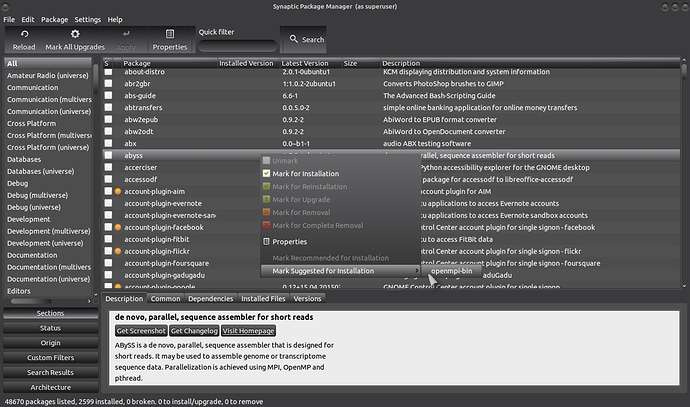
Task: Click the Mark for Upgrade icon in the context menu
Action: pyautogui.click(x=266, y=199)
